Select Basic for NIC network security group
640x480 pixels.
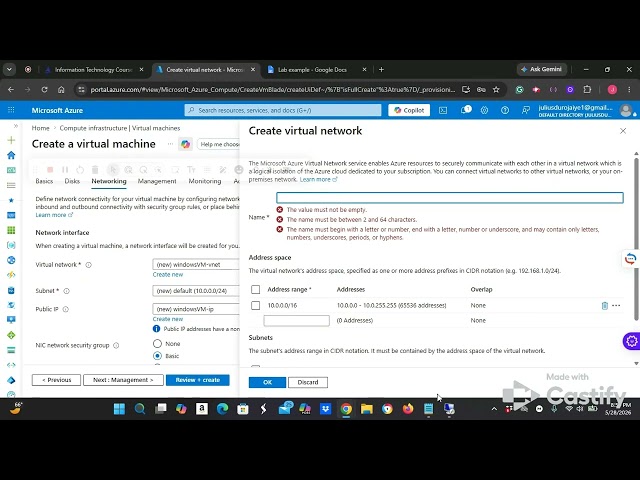157,356
